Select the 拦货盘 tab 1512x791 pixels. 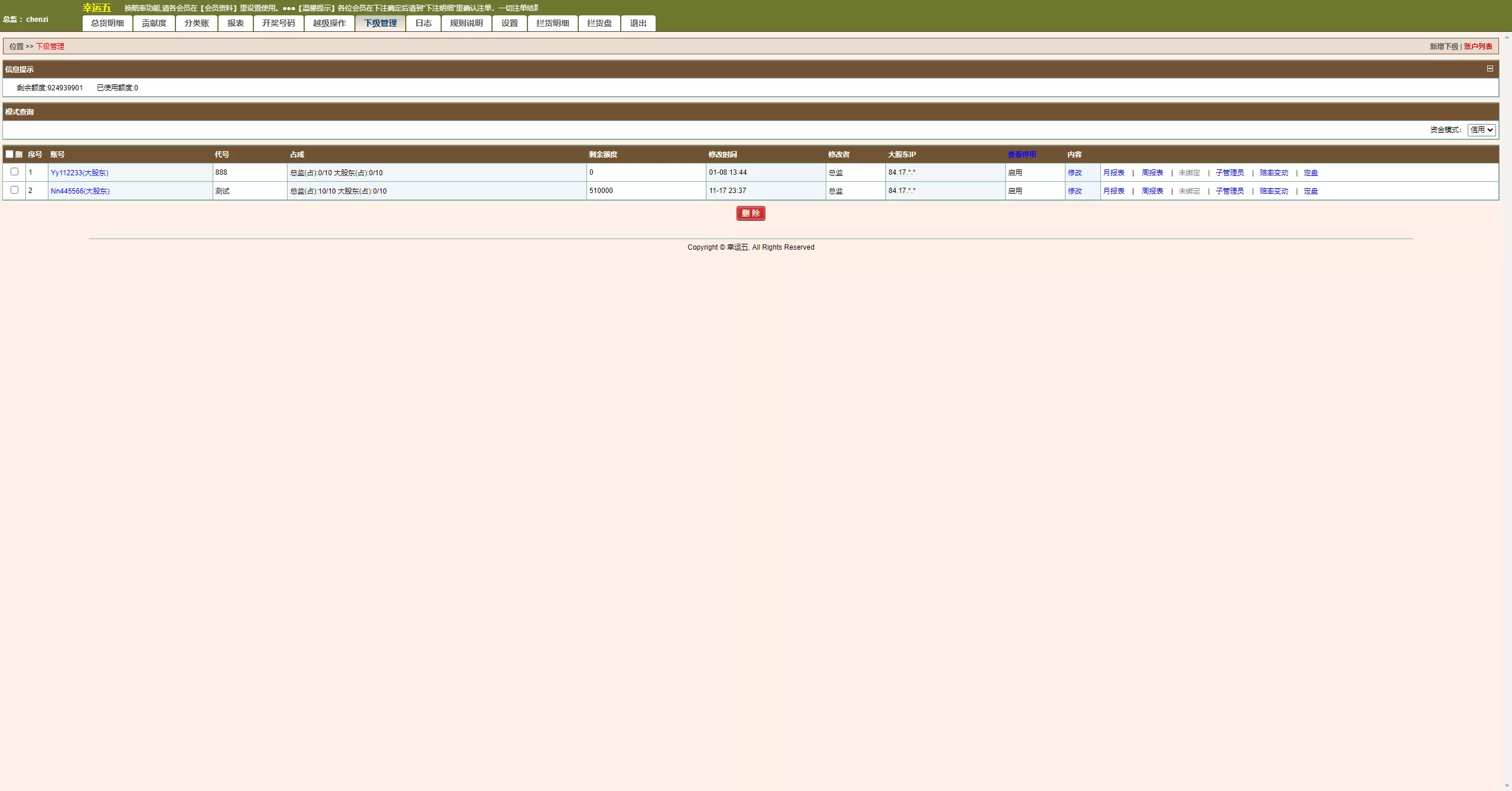coord(599,23)
